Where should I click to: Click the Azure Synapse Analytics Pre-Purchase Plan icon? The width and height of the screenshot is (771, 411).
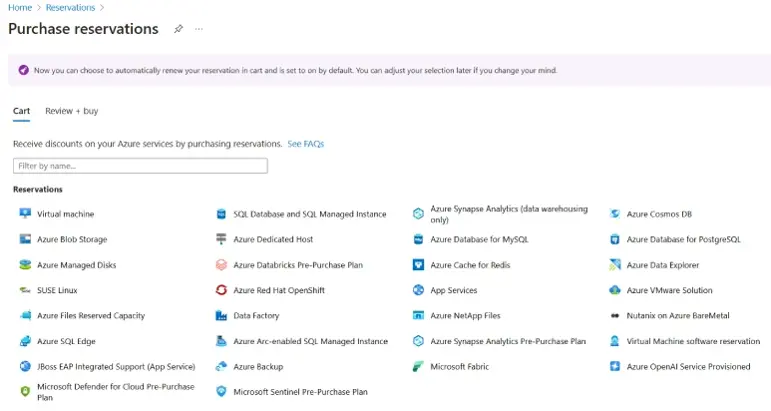click(x=418, y=341)
